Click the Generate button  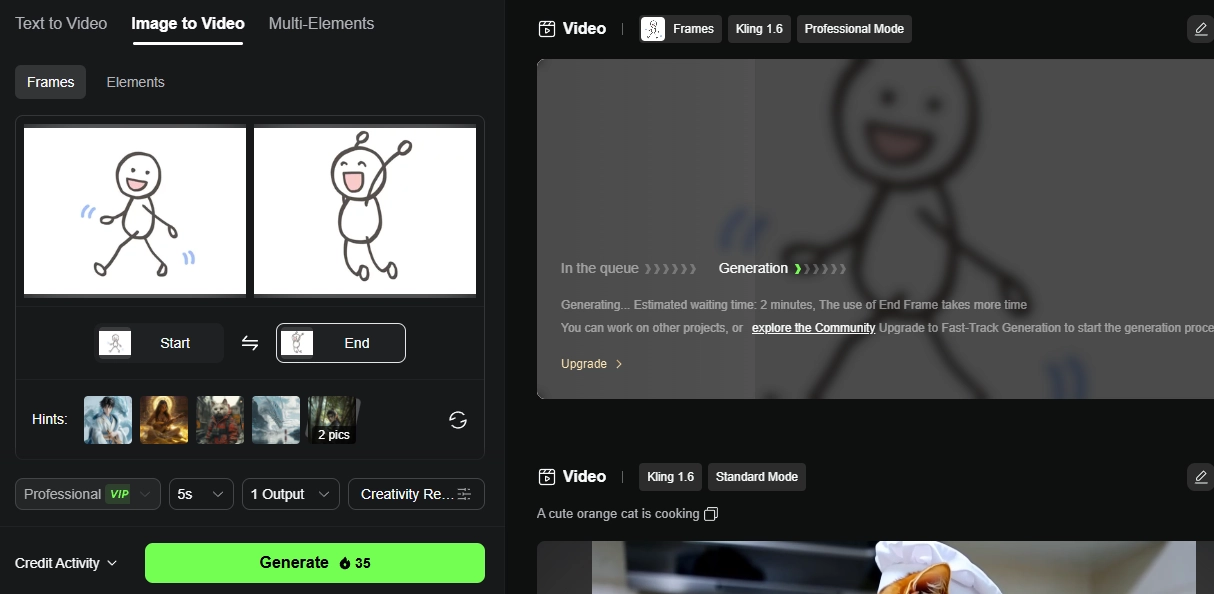point(314,562)
